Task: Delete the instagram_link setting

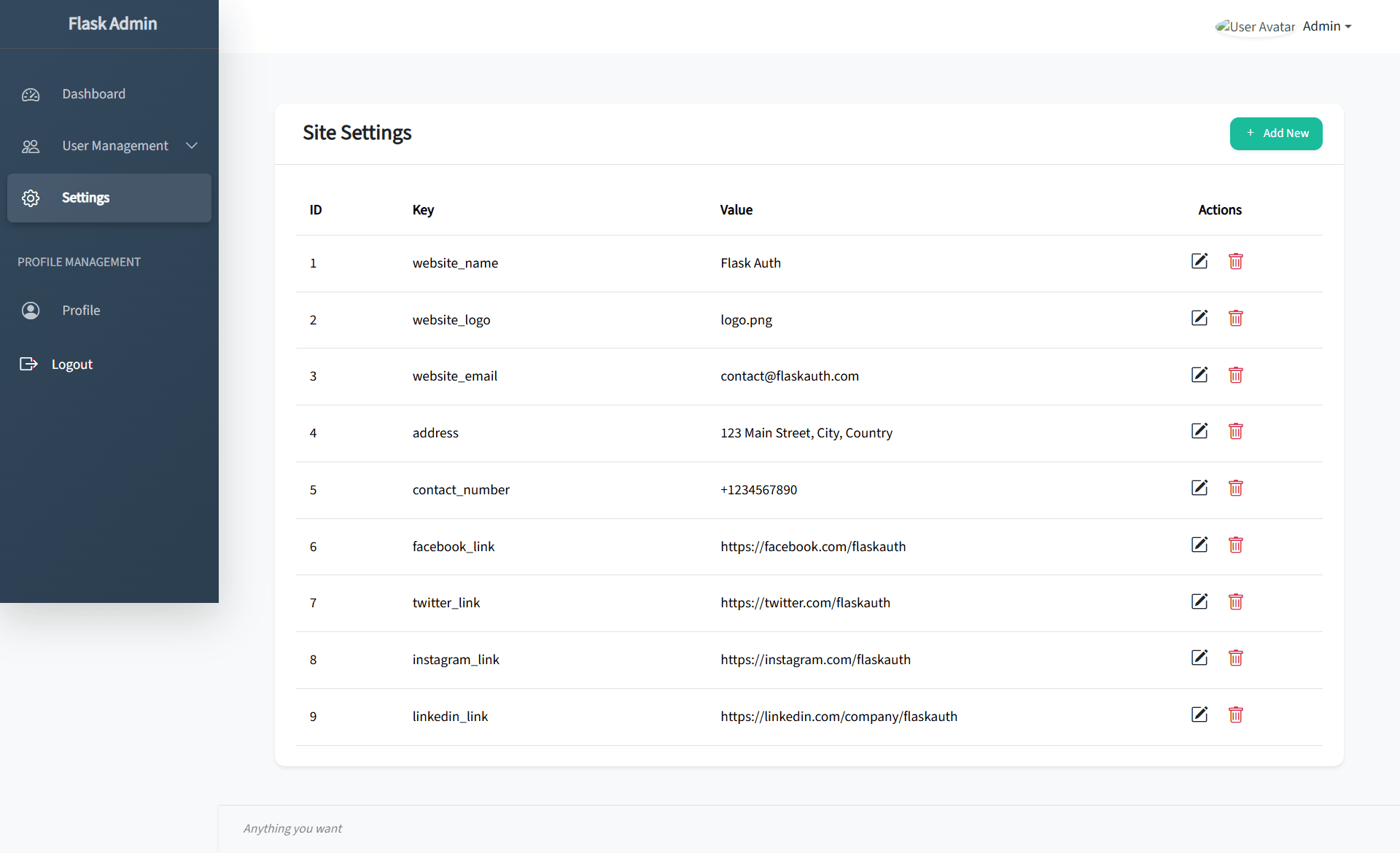Action: [x=1235, y=658]
